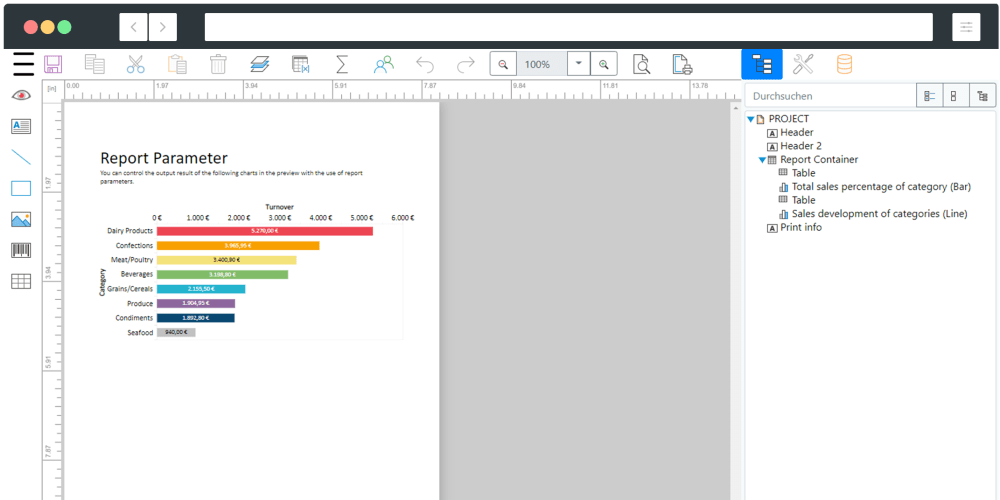Click the middle tree view mode button

[955, 96]
